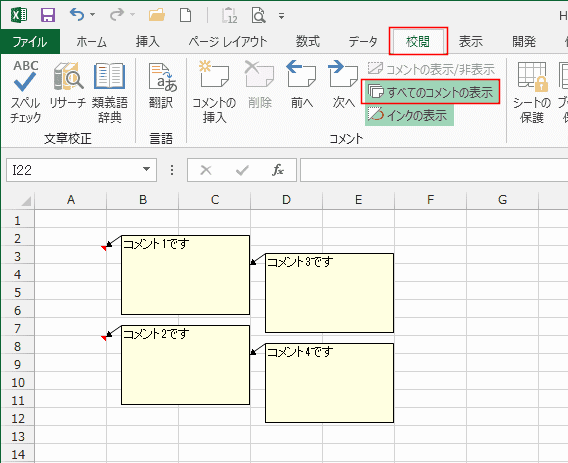Click the Excel application icon
This screenshot has width=568, height=463.
[19, 16]
